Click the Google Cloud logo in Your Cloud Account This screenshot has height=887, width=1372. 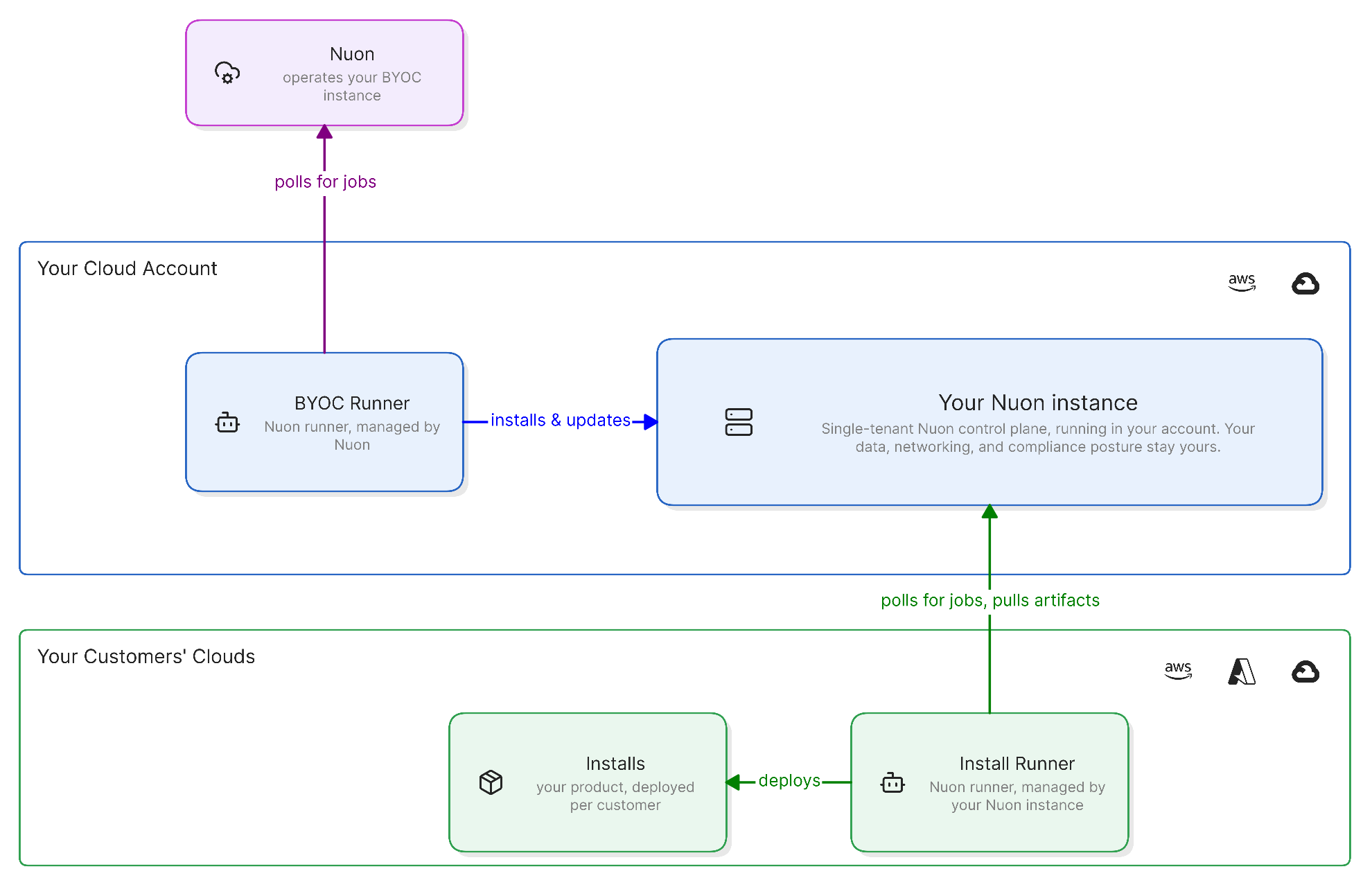coord(1305,283)
